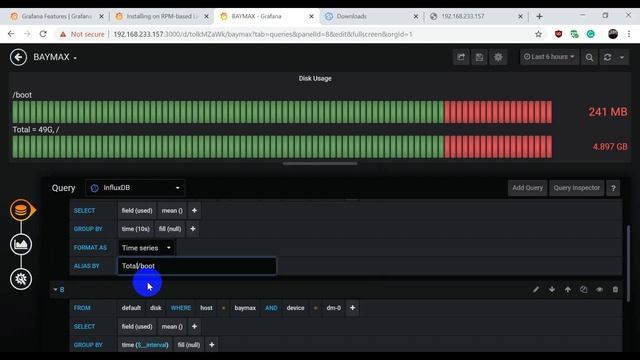Open the Time series format dropdown
Viewport: 640px width, 360px height.
coord(146,248)
